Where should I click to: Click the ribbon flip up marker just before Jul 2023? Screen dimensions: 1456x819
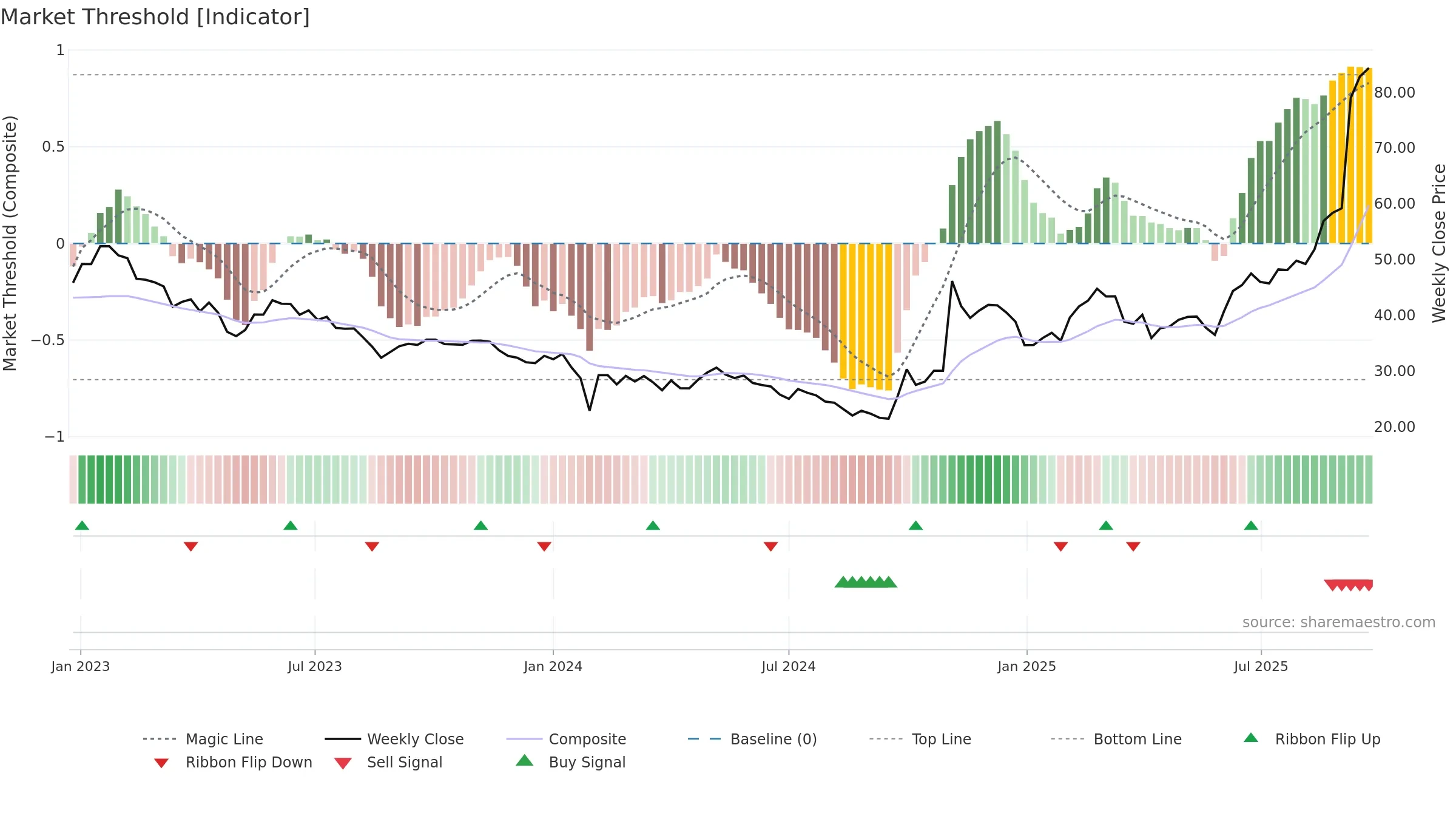(x=291, y=525)
